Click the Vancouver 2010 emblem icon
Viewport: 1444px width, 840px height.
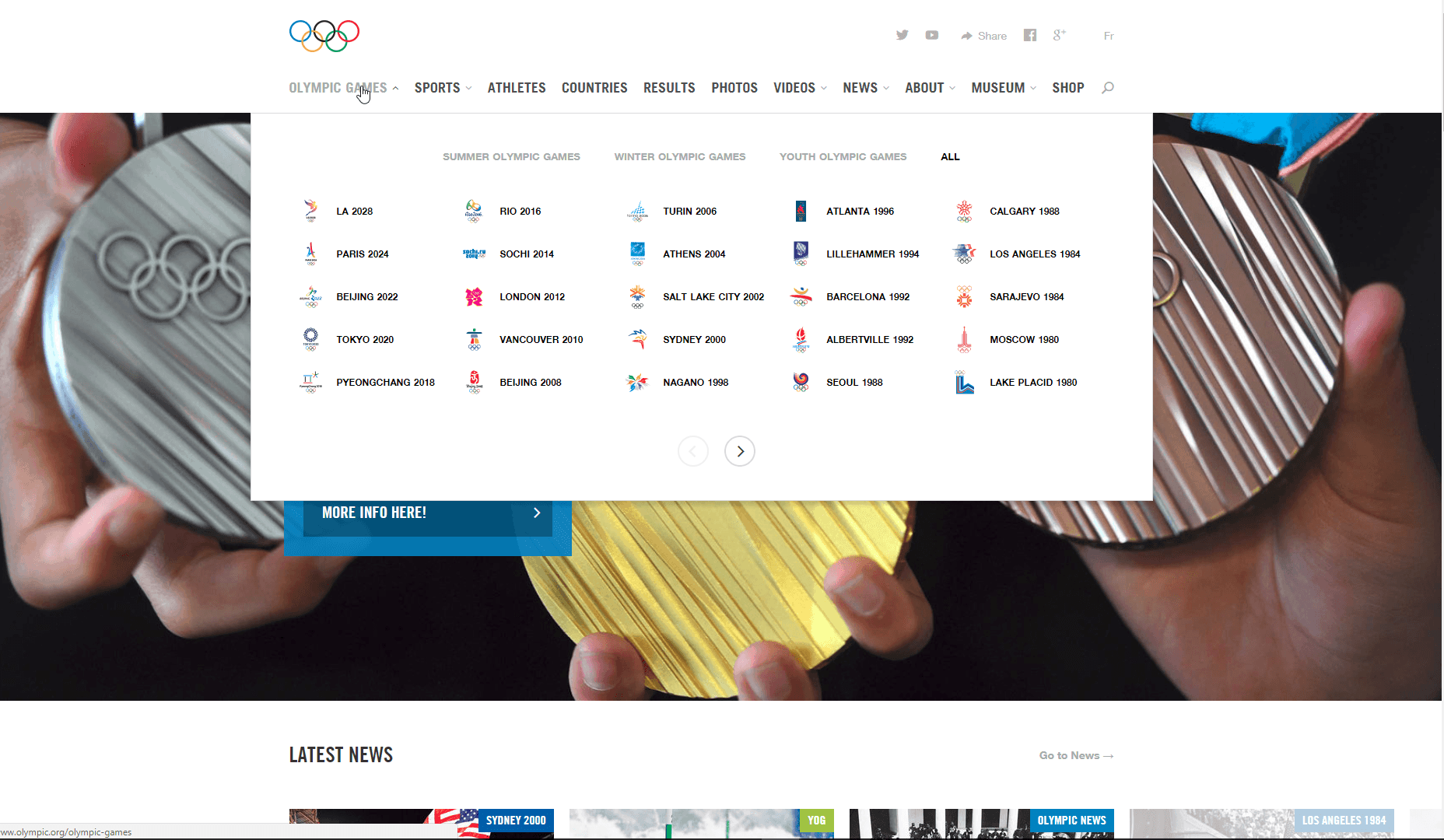tap(474, 339)
